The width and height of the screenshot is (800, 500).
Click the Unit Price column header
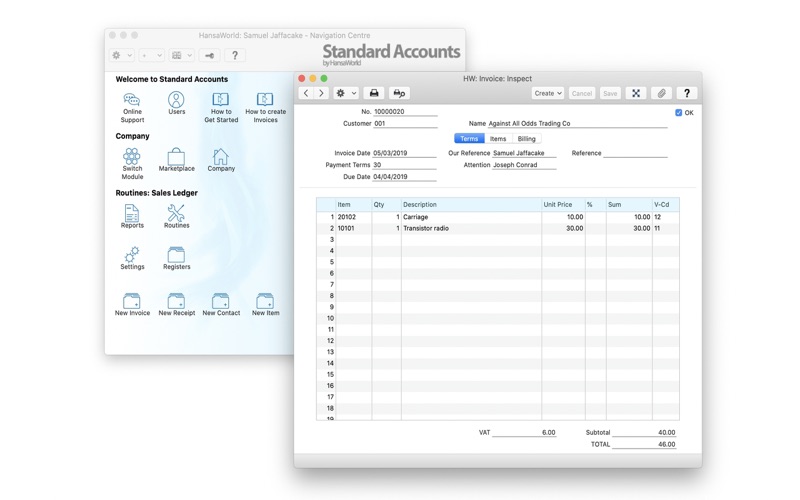pyautogui.click(x=563, y=205)
